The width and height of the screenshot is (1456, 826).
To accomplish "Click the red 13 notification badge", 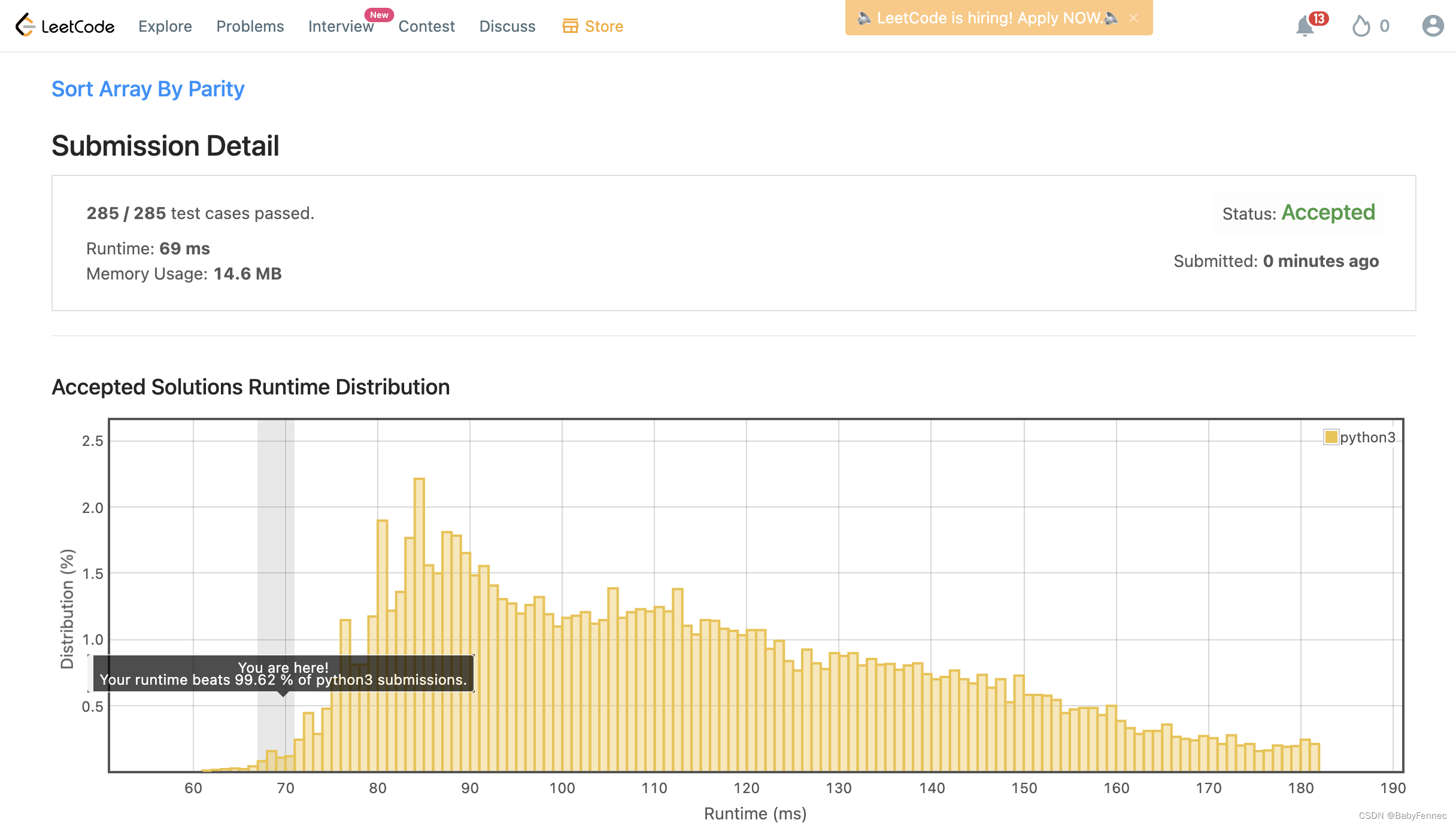I will pyautogui.click(x=1318, y=19).
